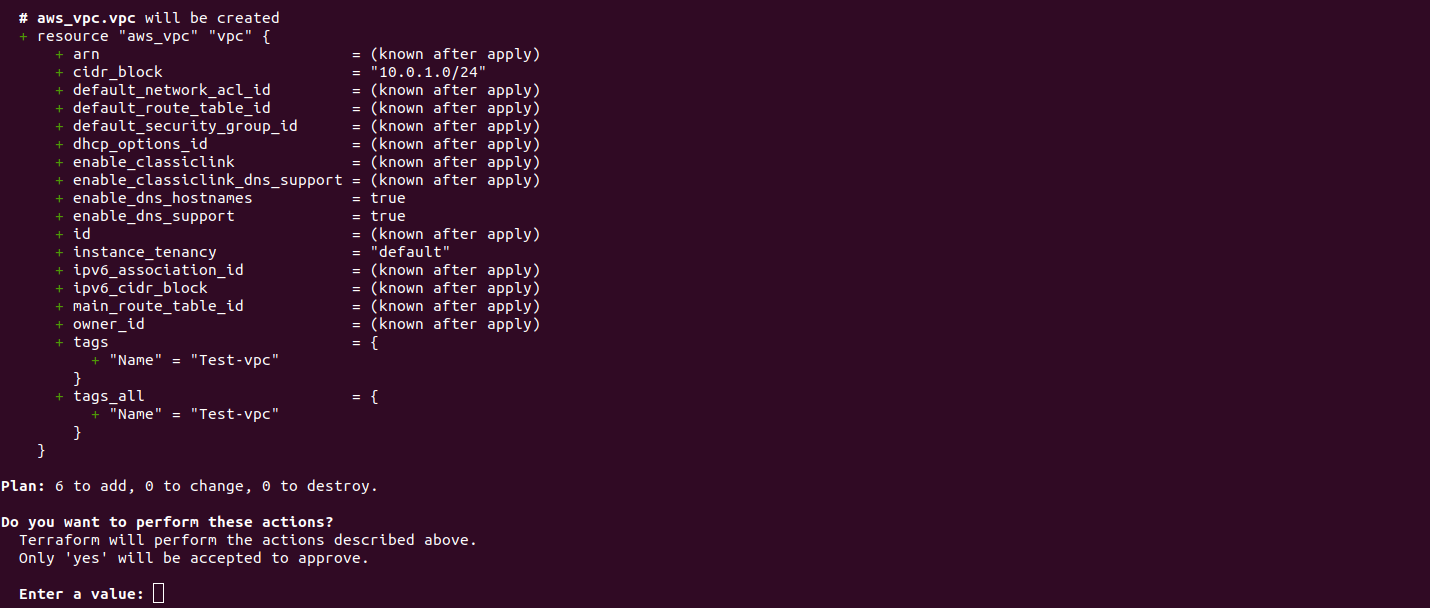The image size is (1430, 608).
Task: Click 'Do you want to perform these actions?'
Action: pyautogui.click(x=167, y=522)
